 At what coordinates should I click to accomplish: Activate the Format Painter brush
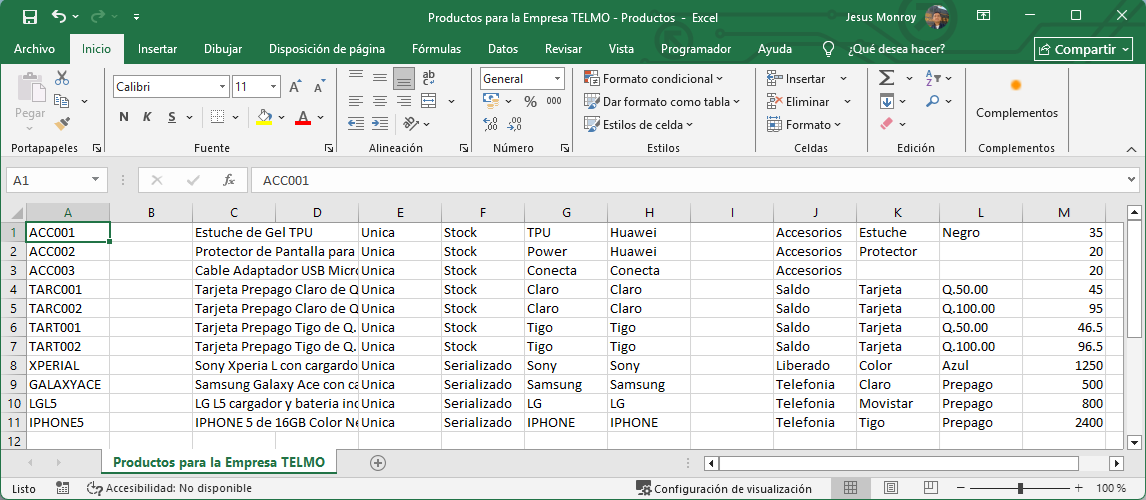(62, 124)
